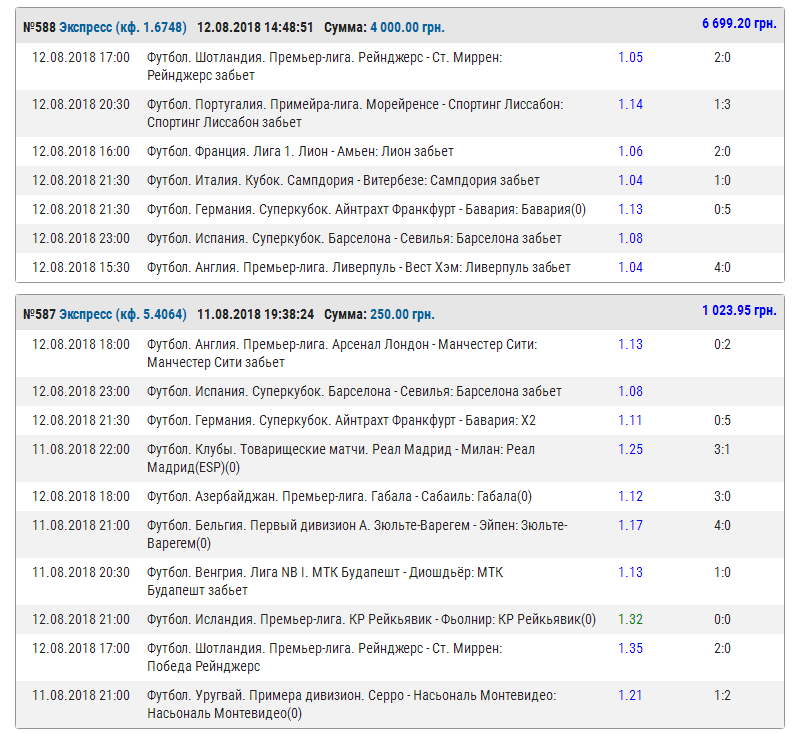Click odds 1.04 for Сампдория забьет

coord(631,180)
